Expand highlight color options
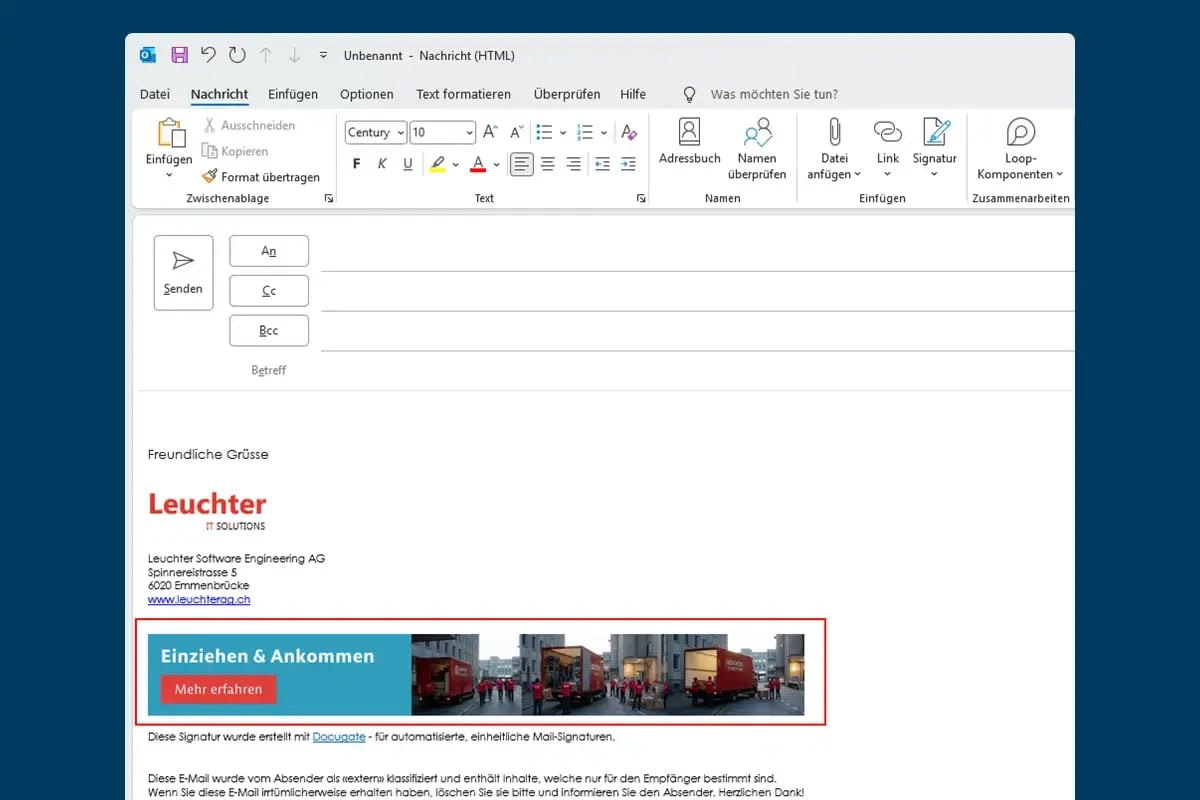Screen dimensions: 1200x800 coord(456,165)
